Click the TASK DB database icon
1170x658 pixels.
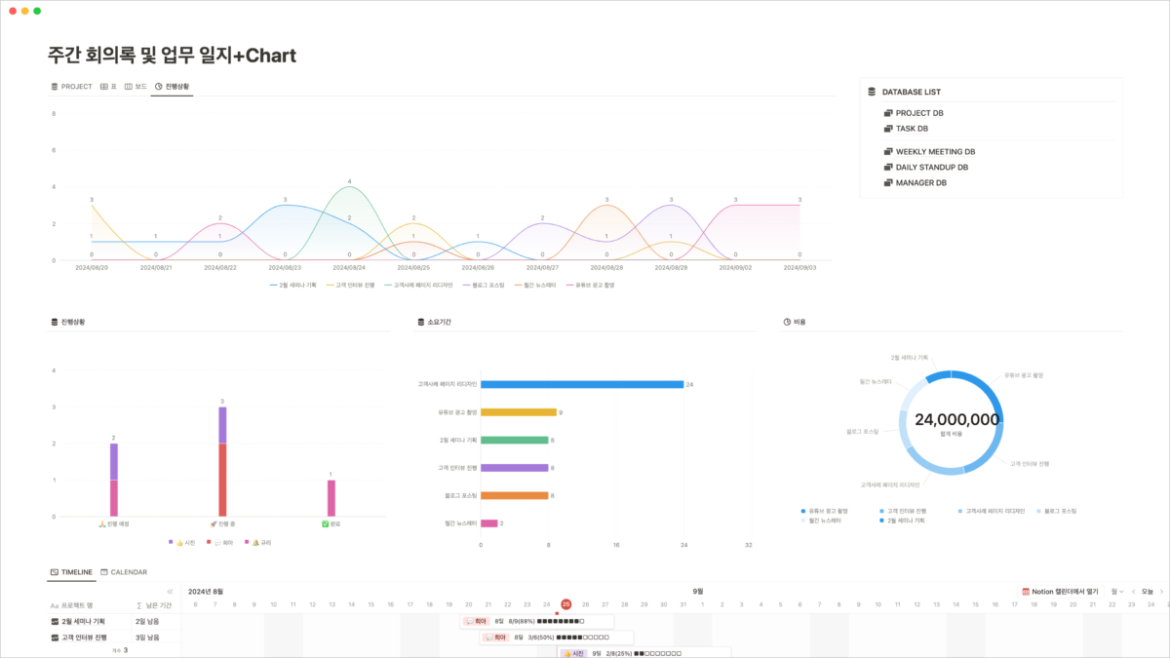click(x=888, y=129)
